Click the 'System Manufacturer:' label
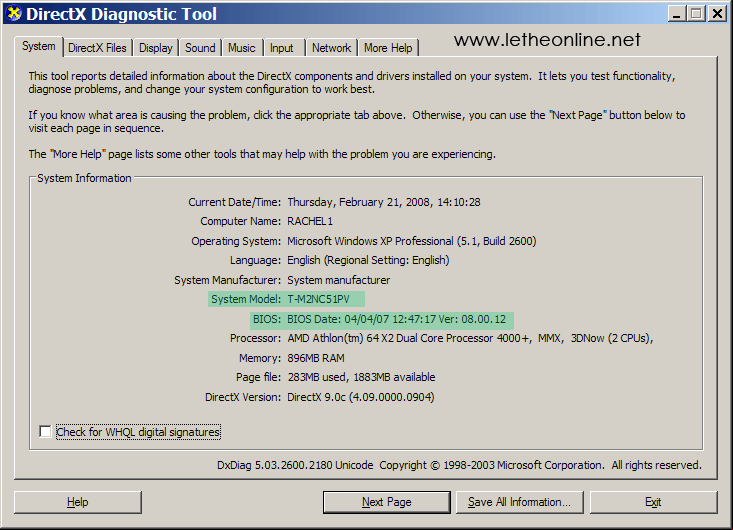733x530 pixels. coord(228,280)
